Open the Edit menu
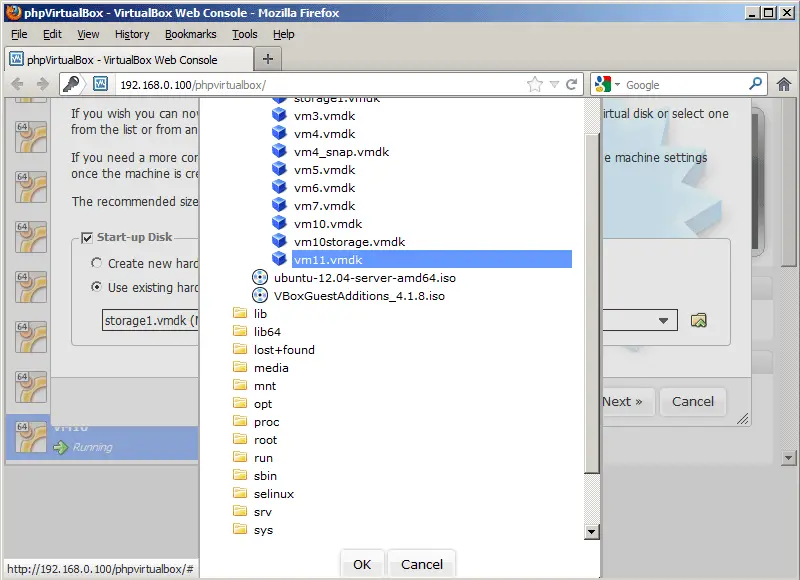 (52, 34)
